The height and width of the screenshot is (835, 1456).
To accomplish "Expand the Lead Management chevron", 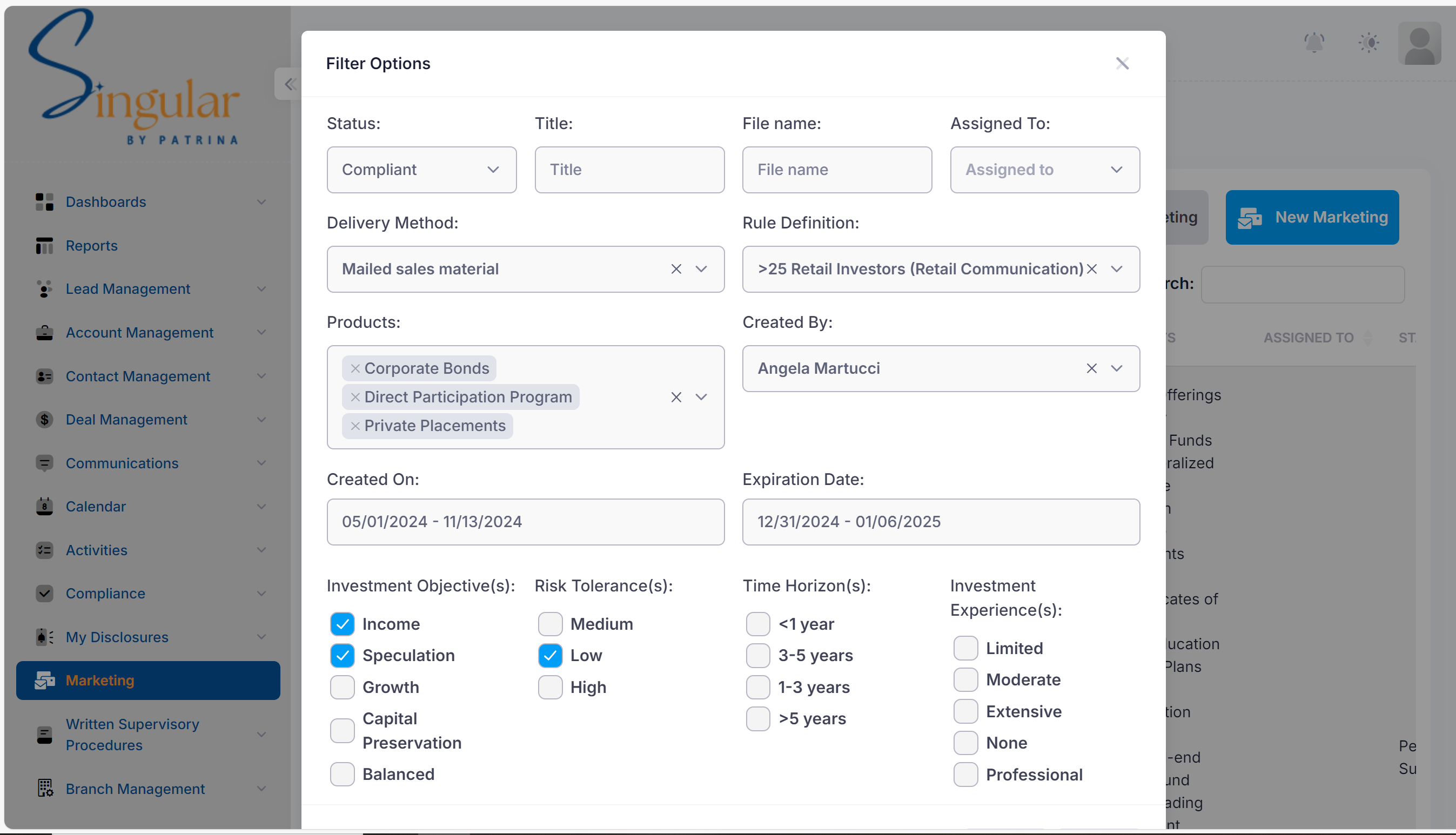I will coord(261,289).
